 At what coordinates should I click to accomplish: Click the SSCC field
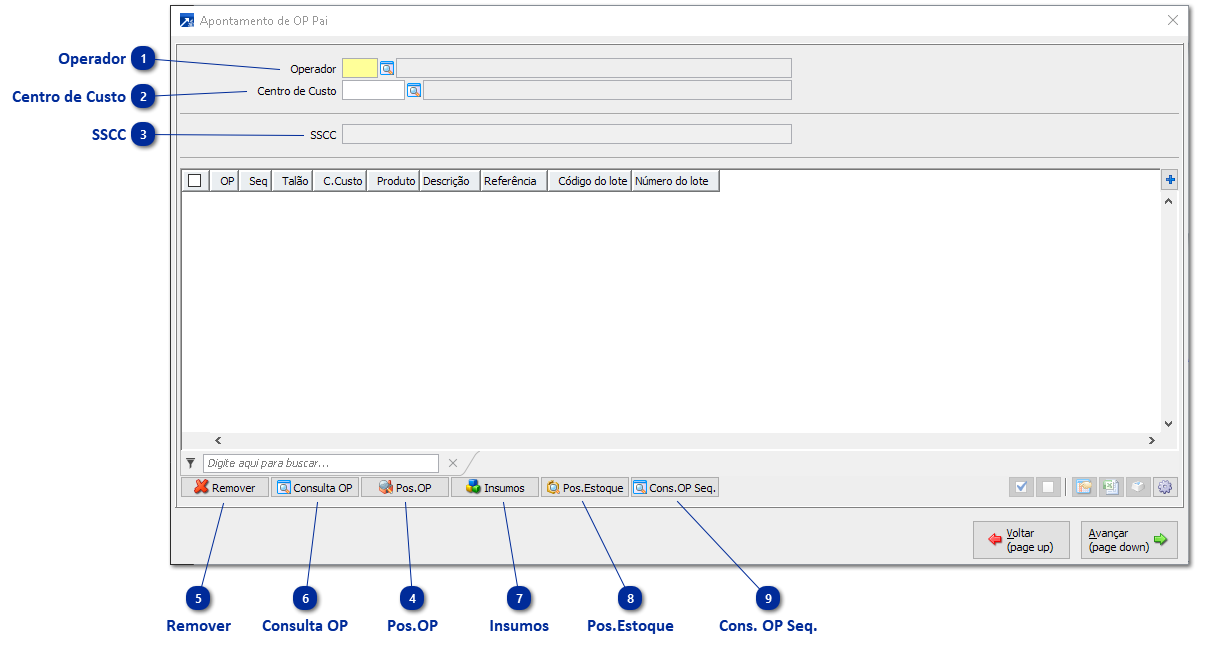click(x=567, y=134)
